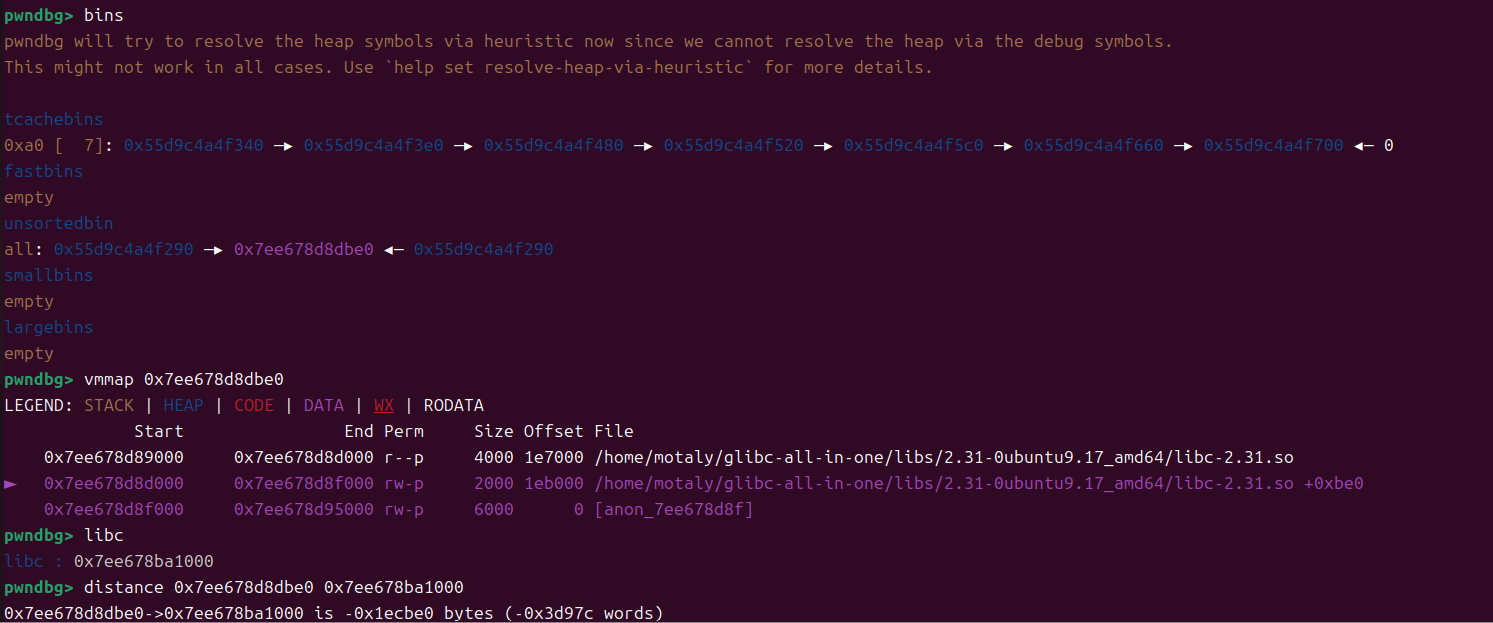Click the HEAP label in the legend
This screenshot has height=623, width=1493.
pyautogui.click(x=183, y=406)
